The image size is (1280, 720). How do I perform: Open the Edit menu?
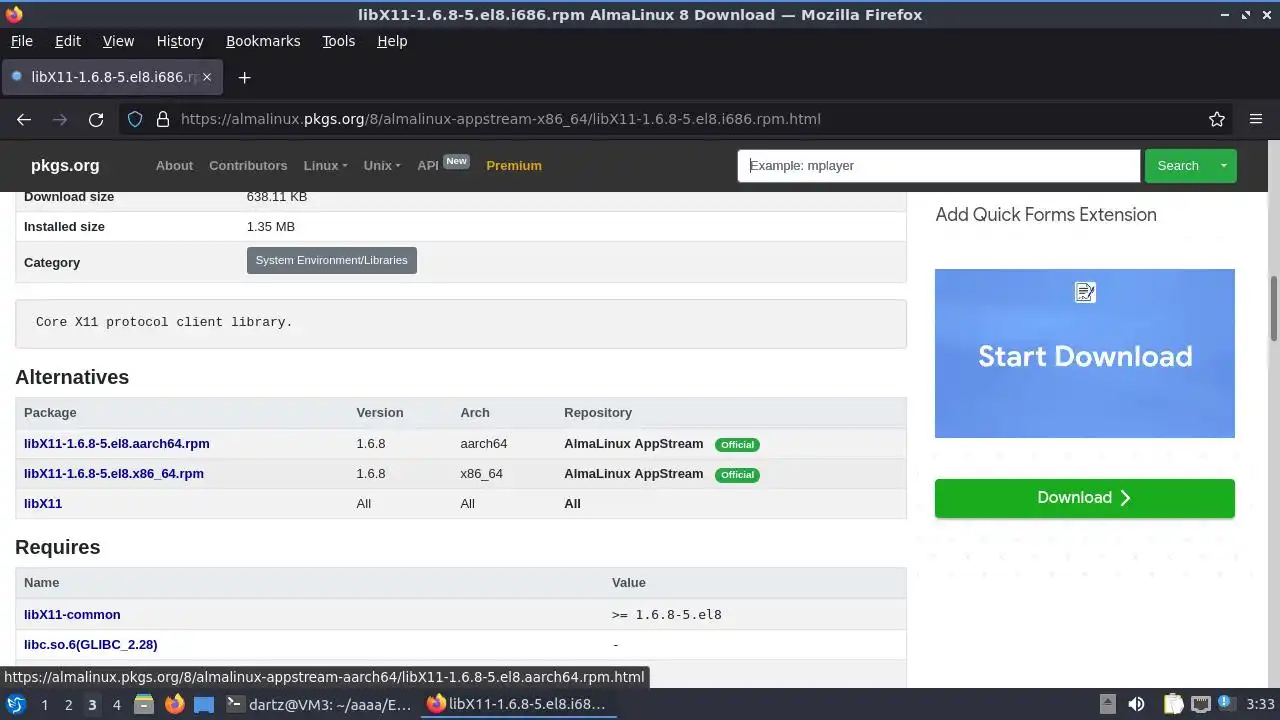(67, 41)
